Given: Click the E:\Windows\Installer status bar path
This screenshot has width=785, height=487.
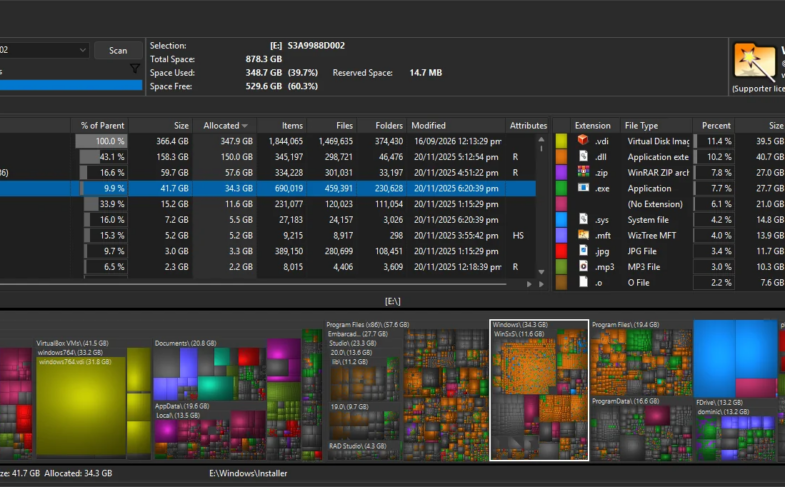Looking at the screenshot, I should (x=248, y=473).
